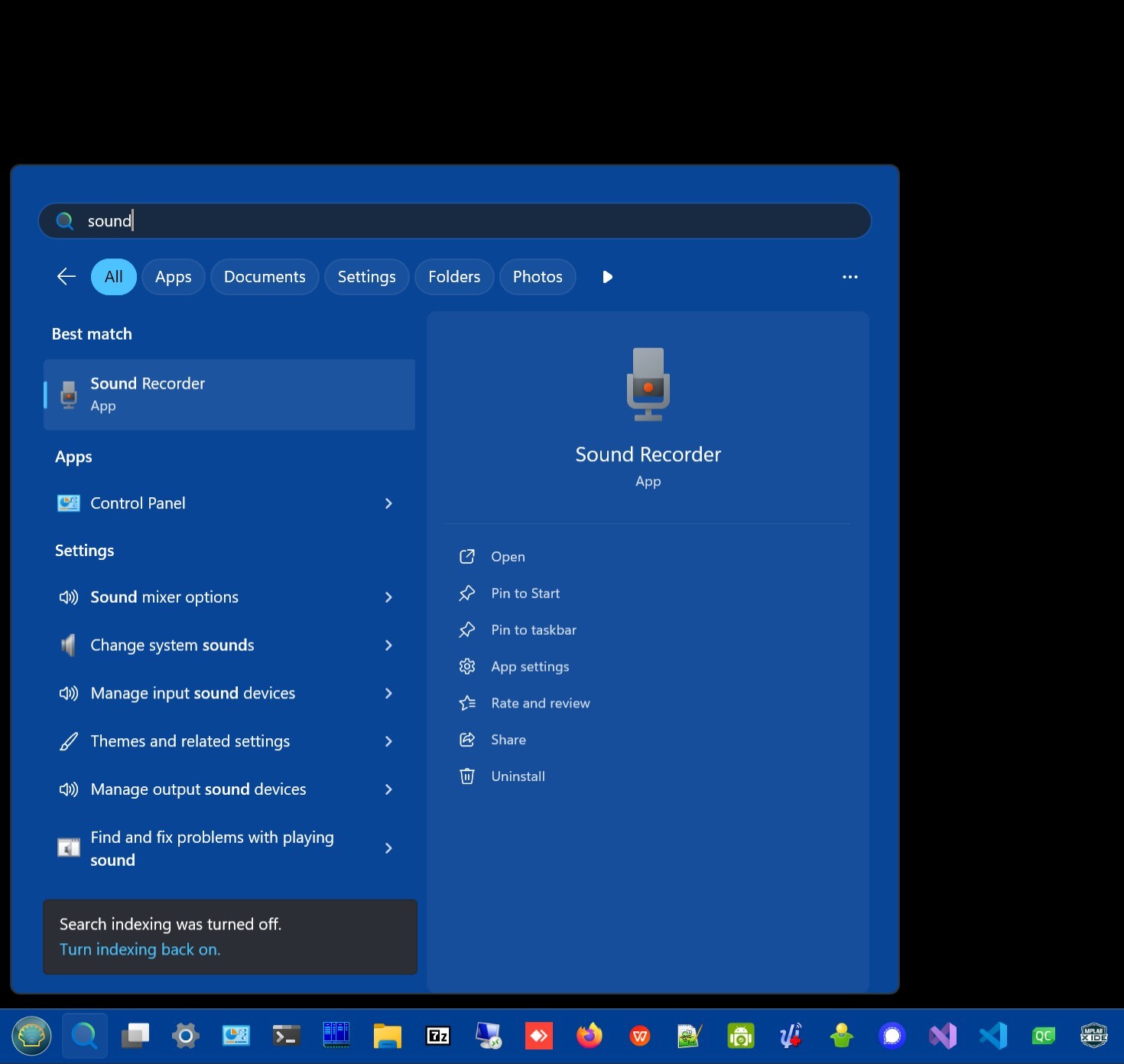The height and width of the screenshot is (1064, 1124).
Task: Click the taskbar Search icon
Action: pos(84,1036)
